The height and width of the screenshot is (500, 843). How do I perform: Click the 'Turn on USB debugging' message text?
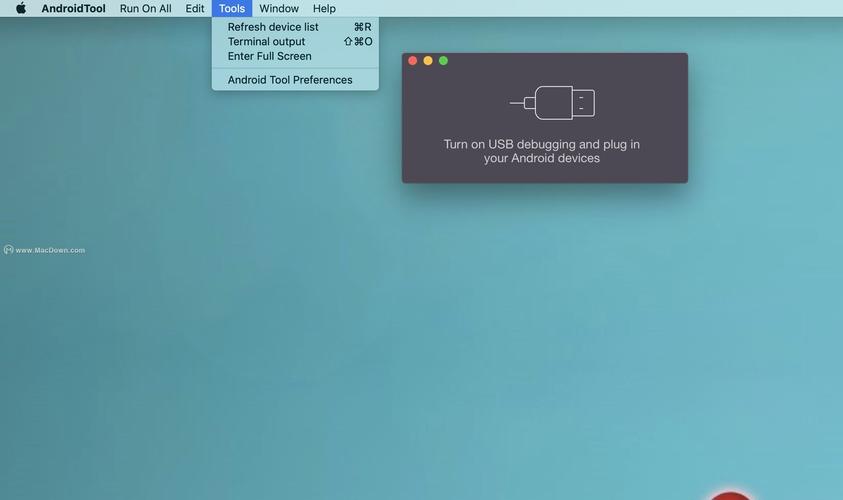click(541, 151)
